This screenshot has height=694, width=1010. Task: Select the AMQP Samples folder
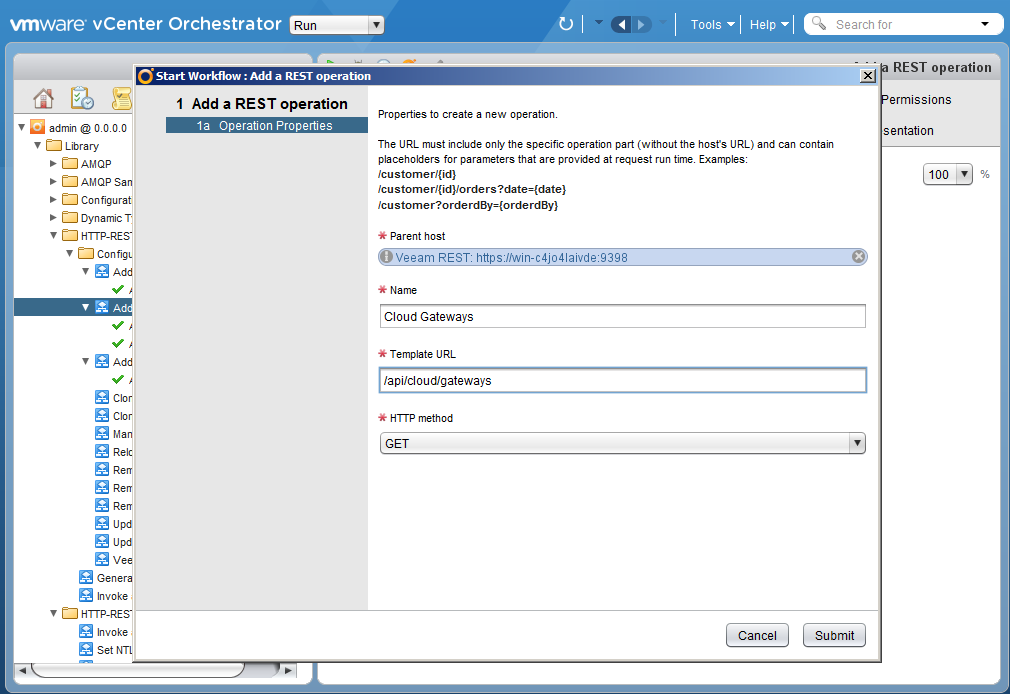pyautogui.click(x=97, y=182)
